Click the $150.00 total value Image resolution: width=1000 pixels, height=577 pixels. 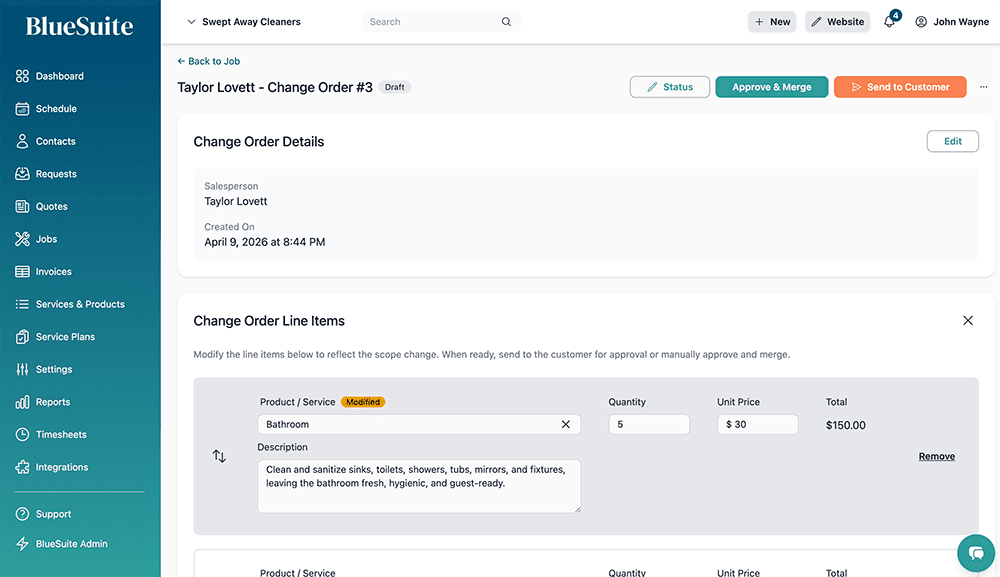click(846, 425)
